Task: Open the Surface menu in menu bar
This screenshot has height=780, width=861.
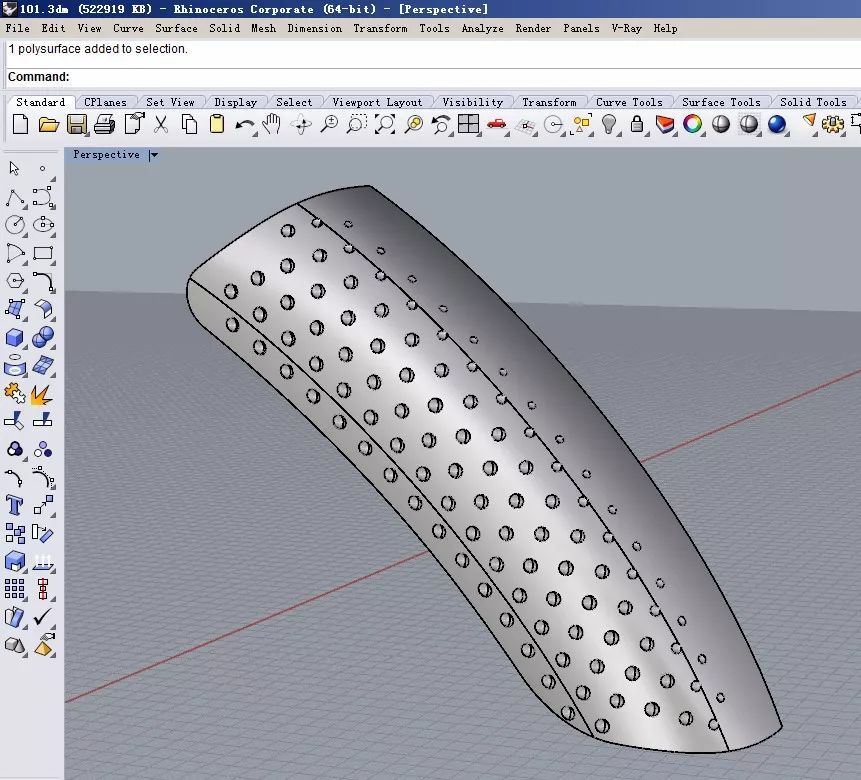Action: (176, 28)
